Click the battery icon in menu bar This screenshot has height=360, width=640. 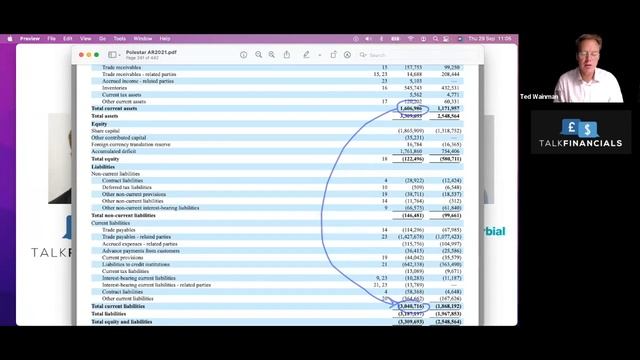pos(396,39)
